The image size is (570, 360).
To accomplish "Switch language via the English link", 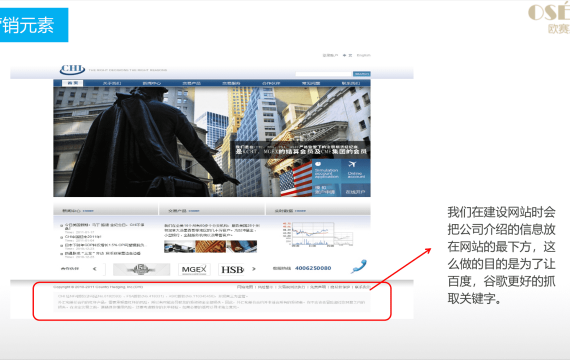I will coord(364,55).
